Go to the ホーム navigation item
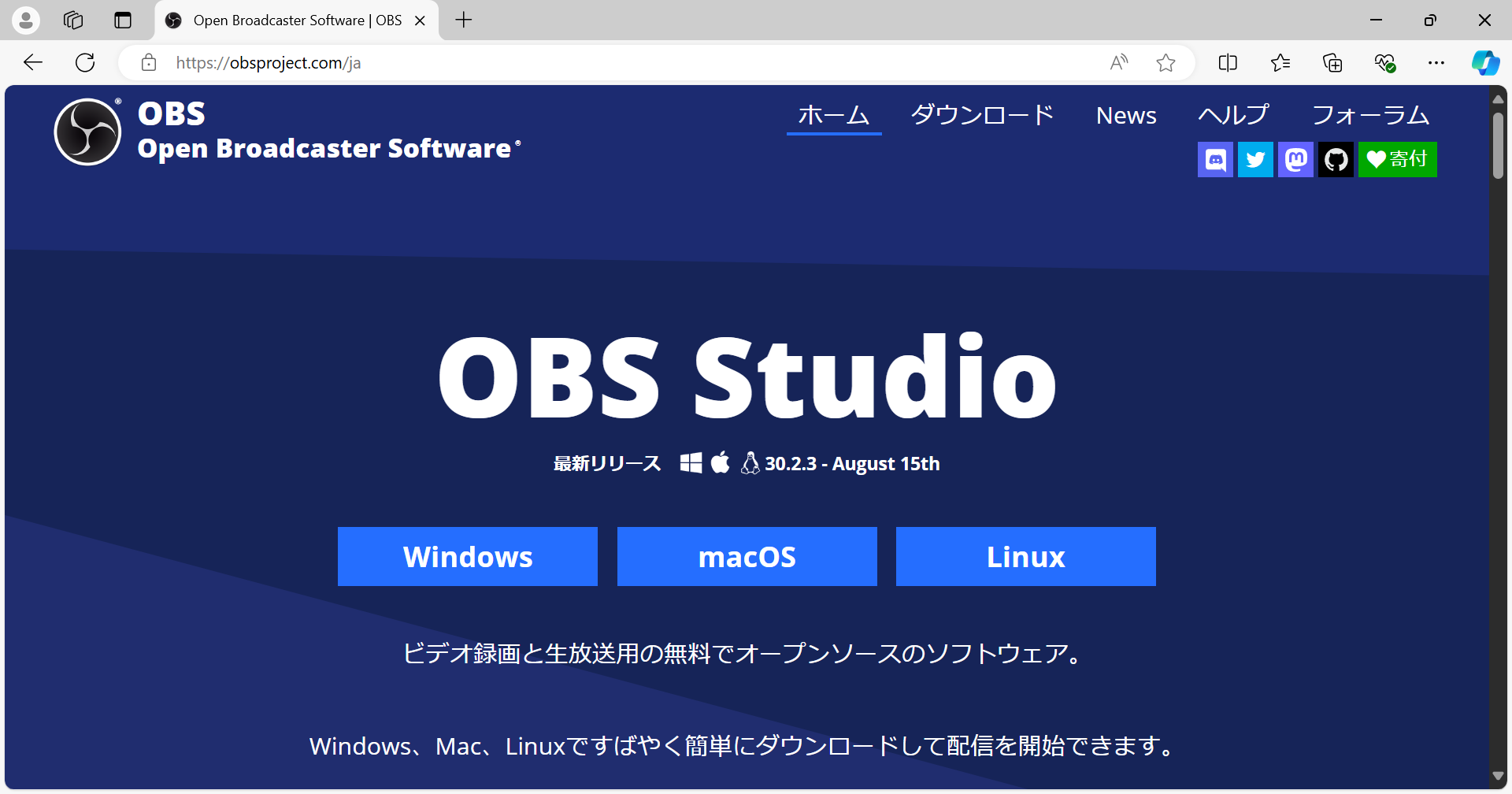 click(834, 116)
